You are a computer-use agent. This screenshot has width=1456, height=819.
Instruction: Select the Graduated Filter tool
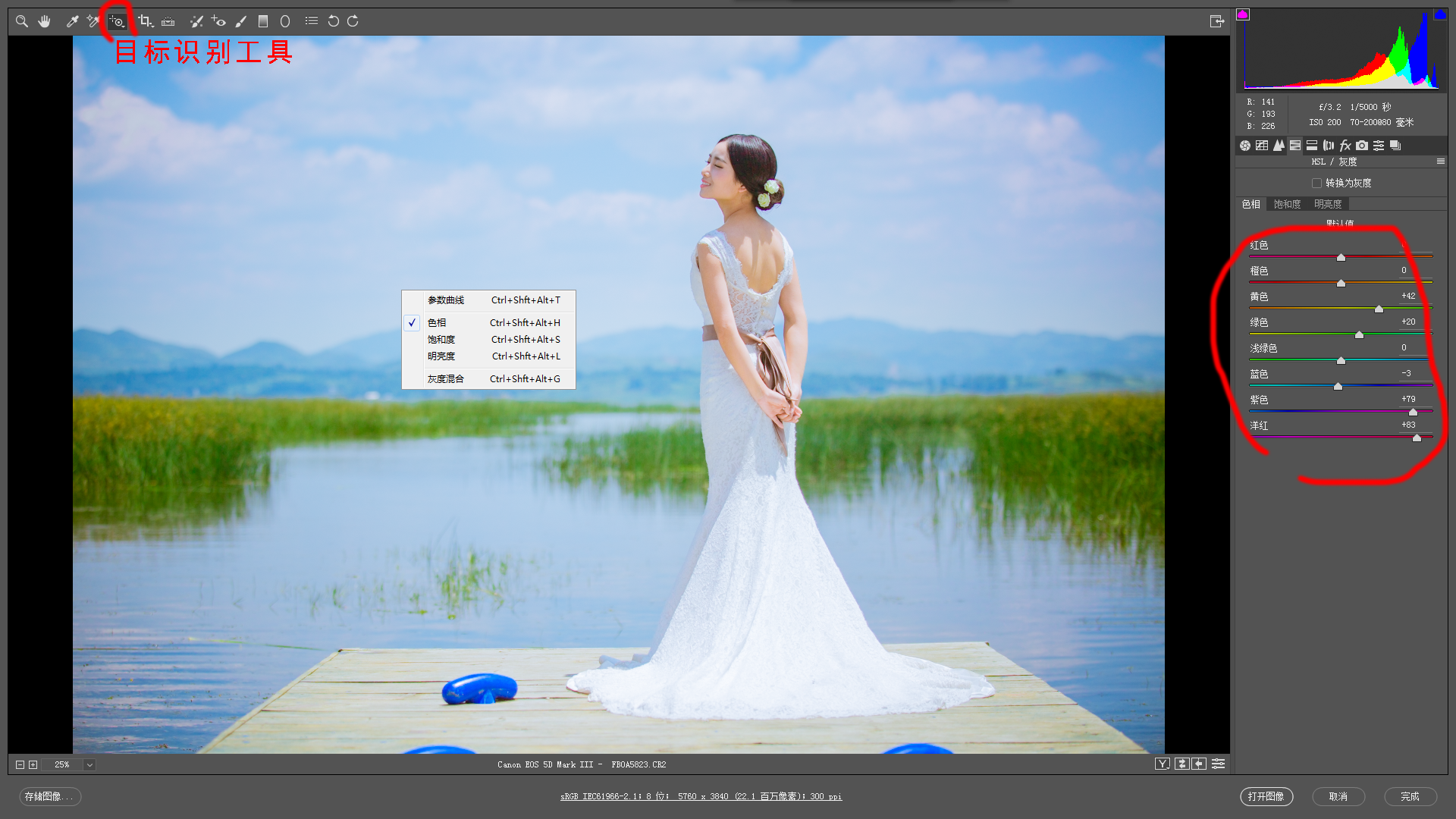pyautogui.click(x=263, y=21)
